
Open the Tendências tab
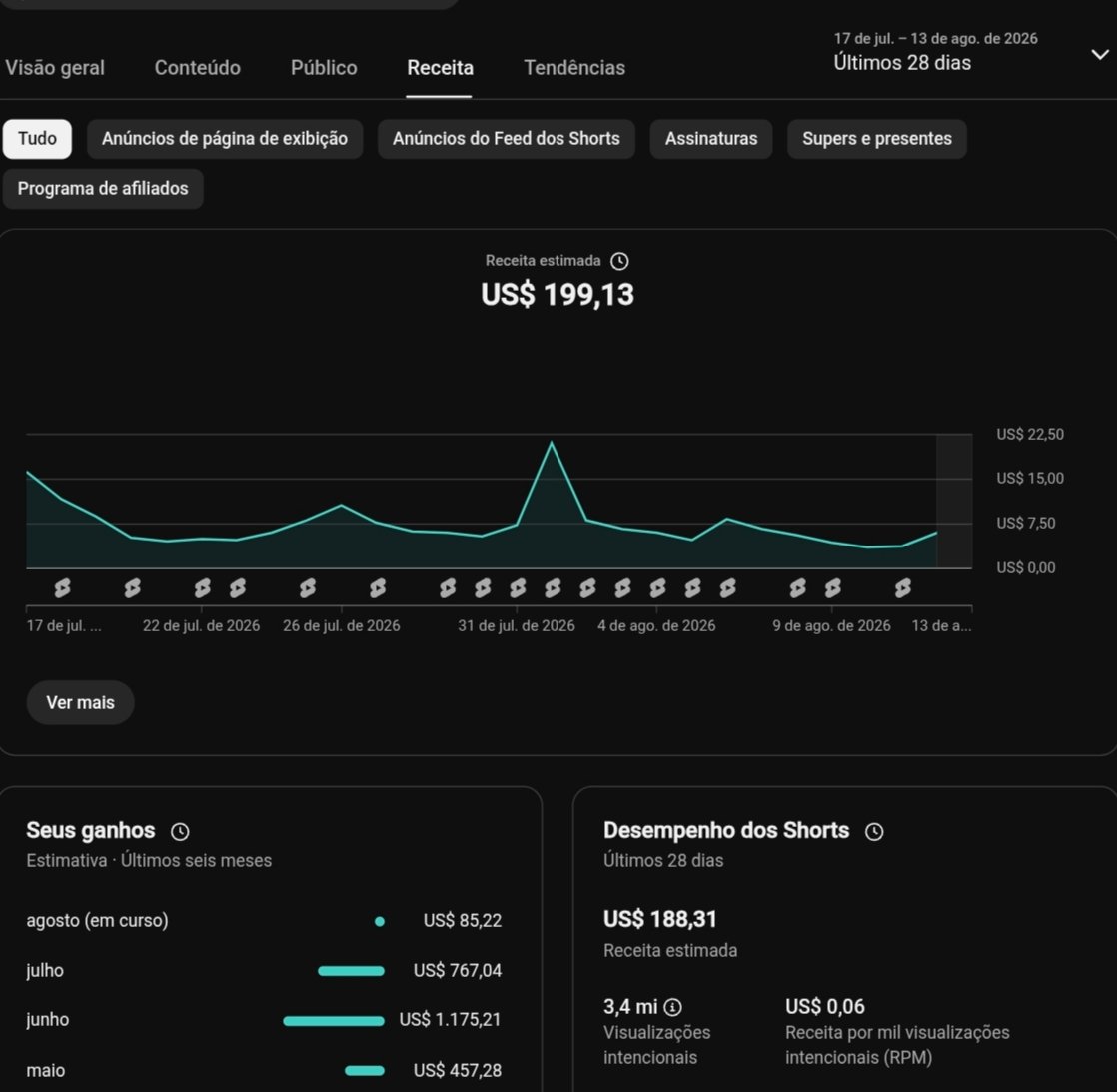point(574,68)
